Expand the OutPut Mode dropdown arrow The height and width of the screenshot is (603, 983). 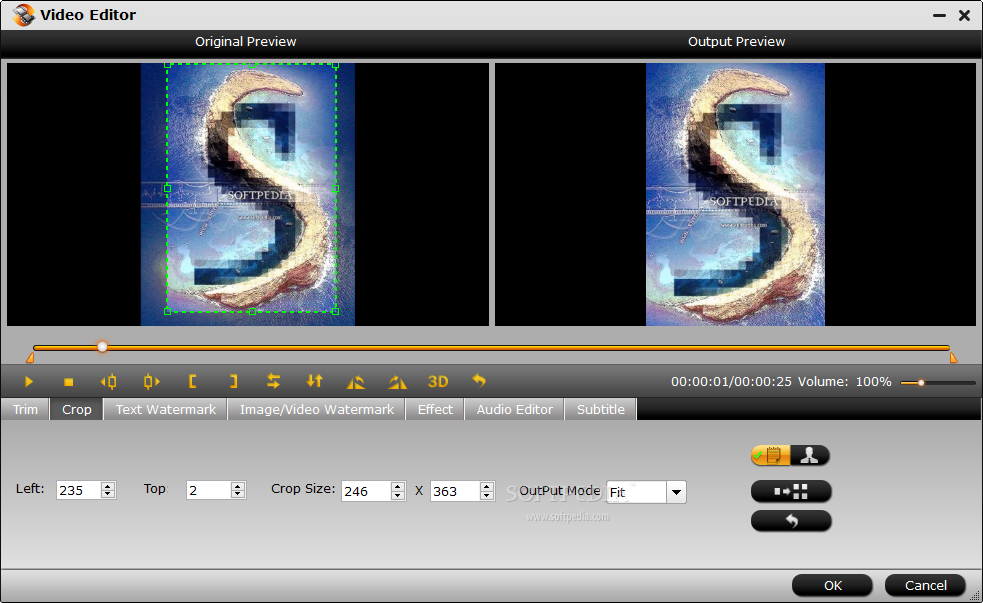676,492
